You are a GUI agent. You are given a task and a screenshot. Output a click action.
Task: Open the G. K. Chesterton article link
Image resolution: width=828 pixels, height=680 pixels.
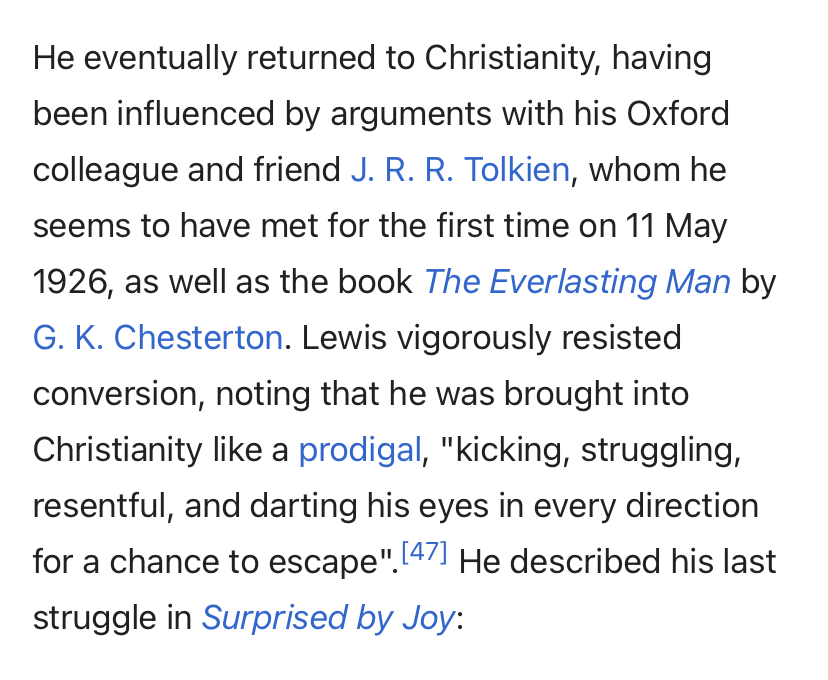coord(157,338)
